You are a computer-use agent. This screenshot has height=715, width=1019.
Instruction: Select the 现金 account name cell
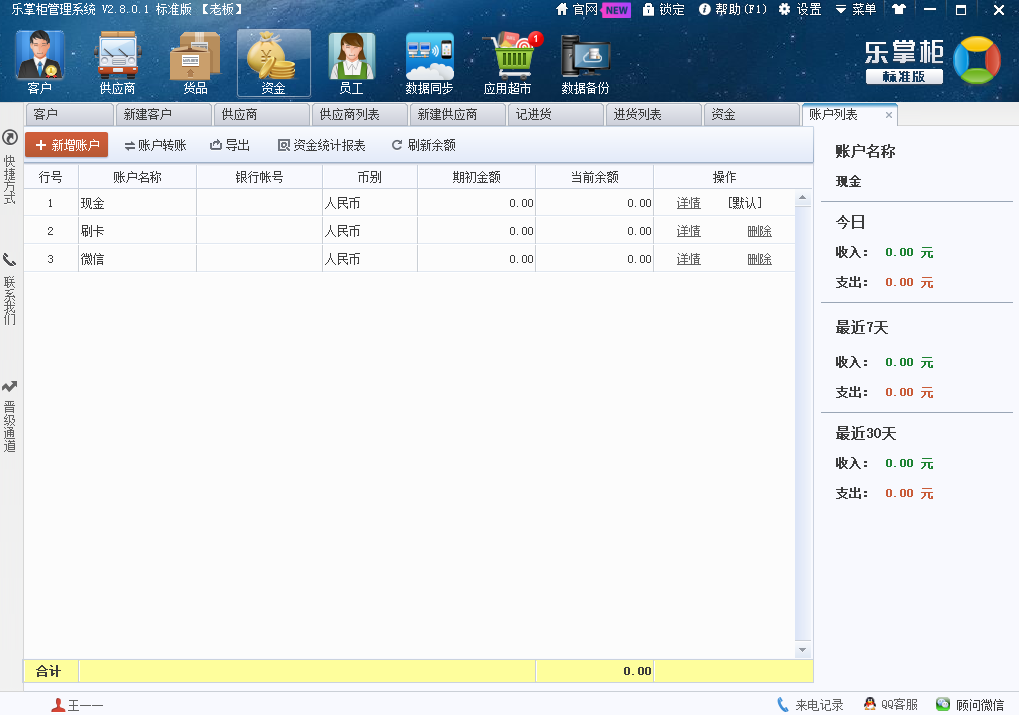(x=137, y=203)
